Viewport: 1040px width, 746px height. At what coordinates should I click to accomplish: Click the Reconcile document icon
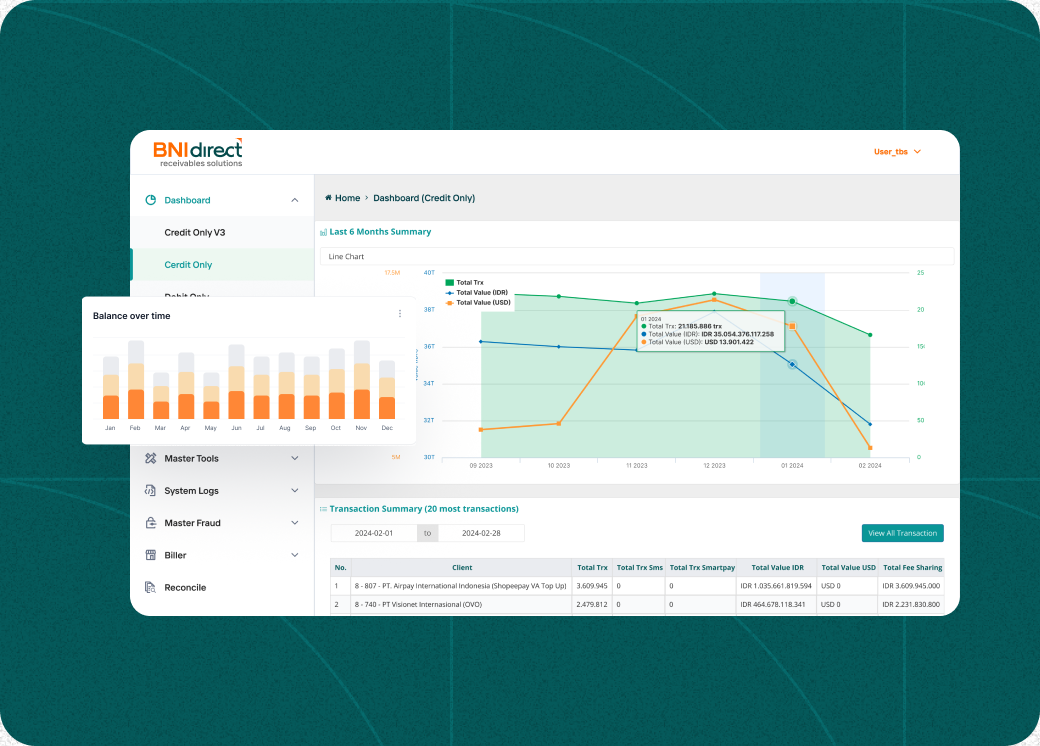[151, 587]
